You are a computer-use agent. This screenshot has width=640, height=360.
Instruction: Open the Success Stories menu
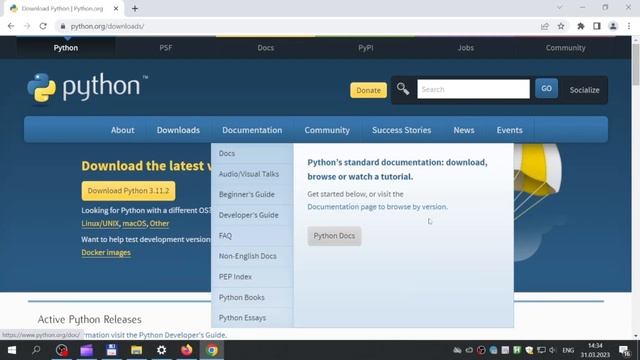402,130
